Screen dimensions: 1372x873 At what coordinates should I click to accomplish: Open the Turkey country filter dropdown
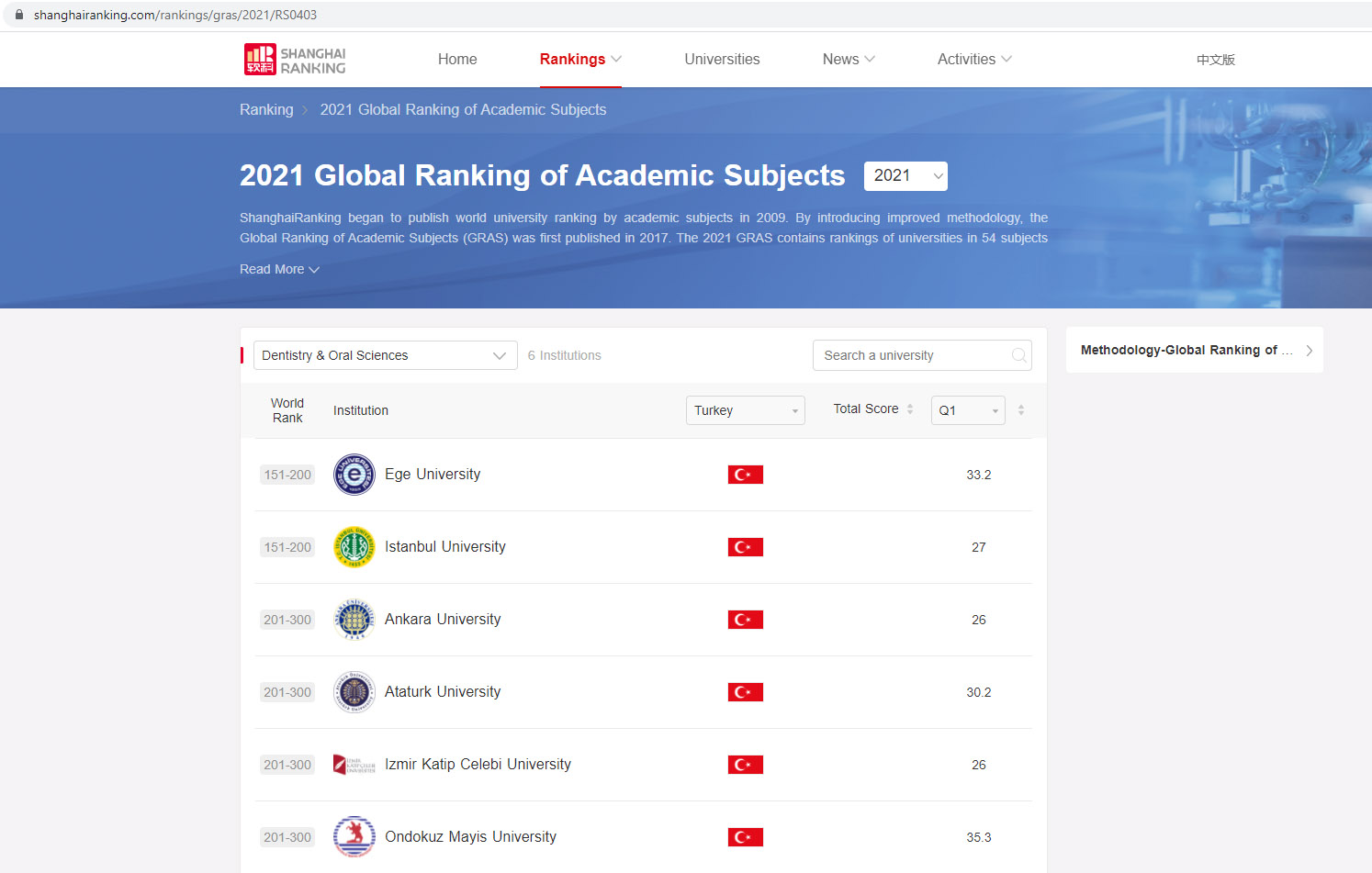coord(745,410)
